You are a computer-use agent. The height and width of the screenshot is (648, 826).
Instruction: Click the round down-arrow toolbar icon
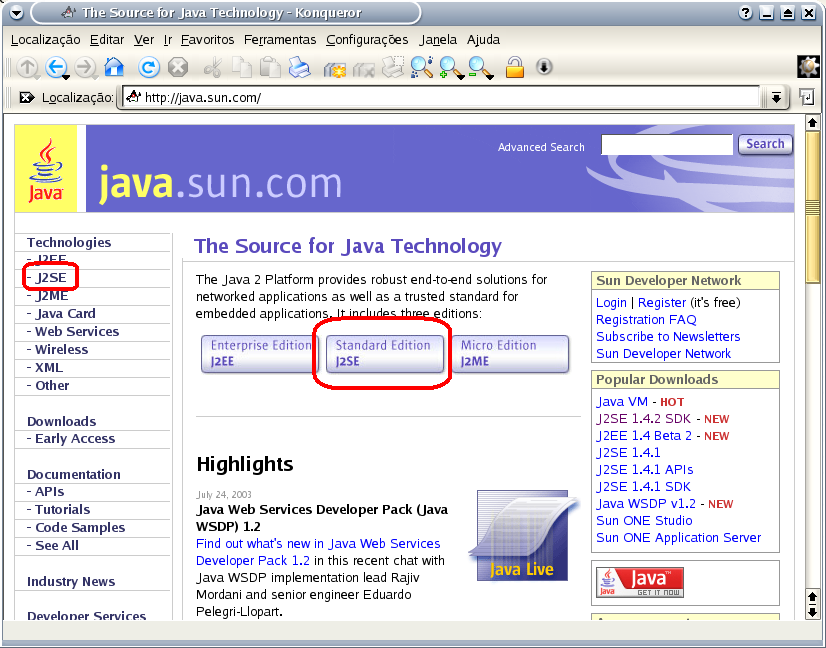pos(544,67)
